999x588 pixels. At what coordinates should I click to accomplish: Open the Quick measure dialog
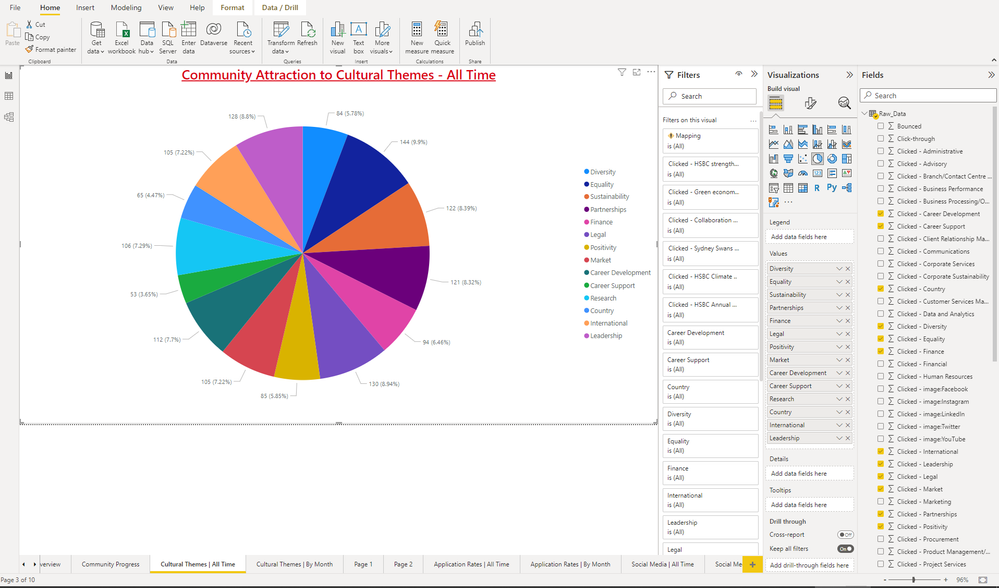(x=442, y=38)
